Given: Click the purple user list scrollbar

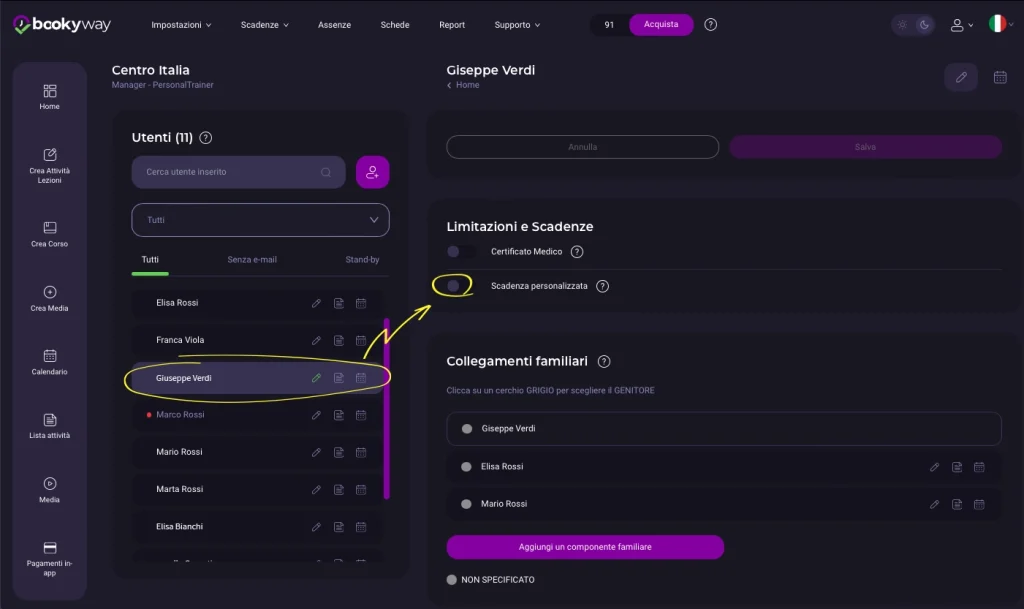Looking at the screenshot, I should (387, 408).
